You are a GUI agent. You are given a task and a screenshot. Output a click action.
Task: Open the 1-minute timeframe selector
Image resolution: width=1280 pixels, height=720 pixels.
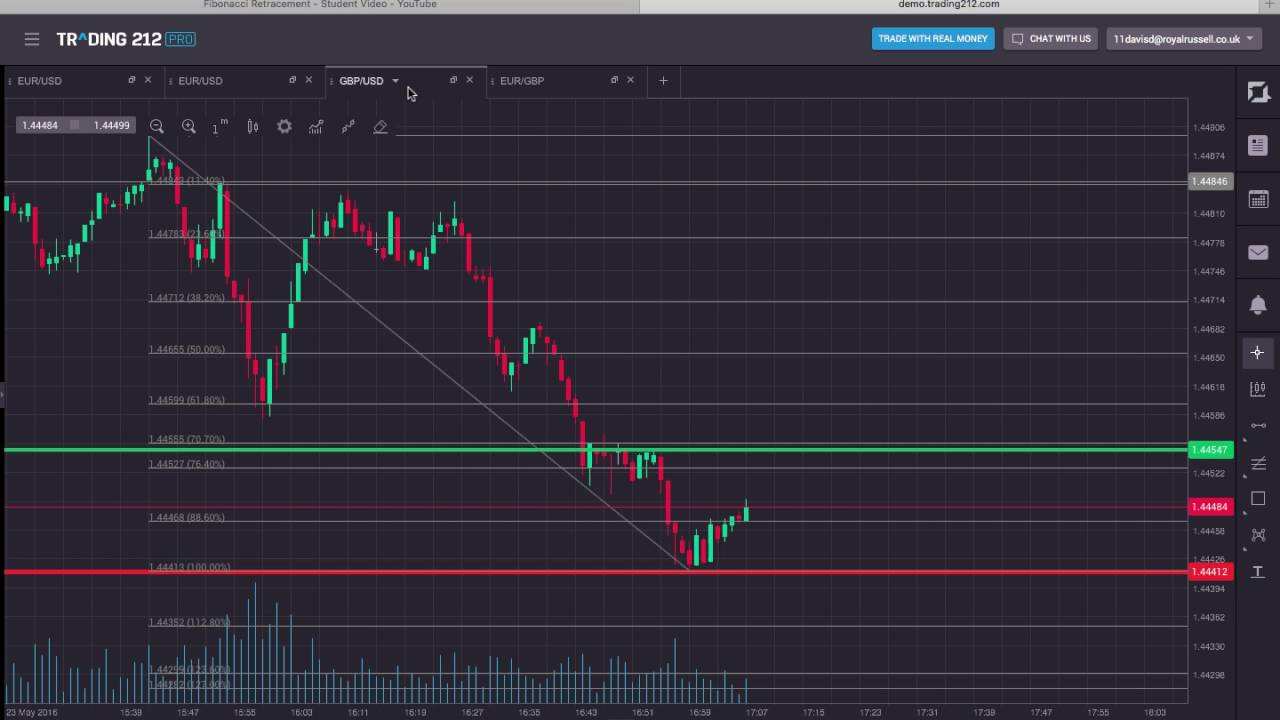(x=219, y=127)
